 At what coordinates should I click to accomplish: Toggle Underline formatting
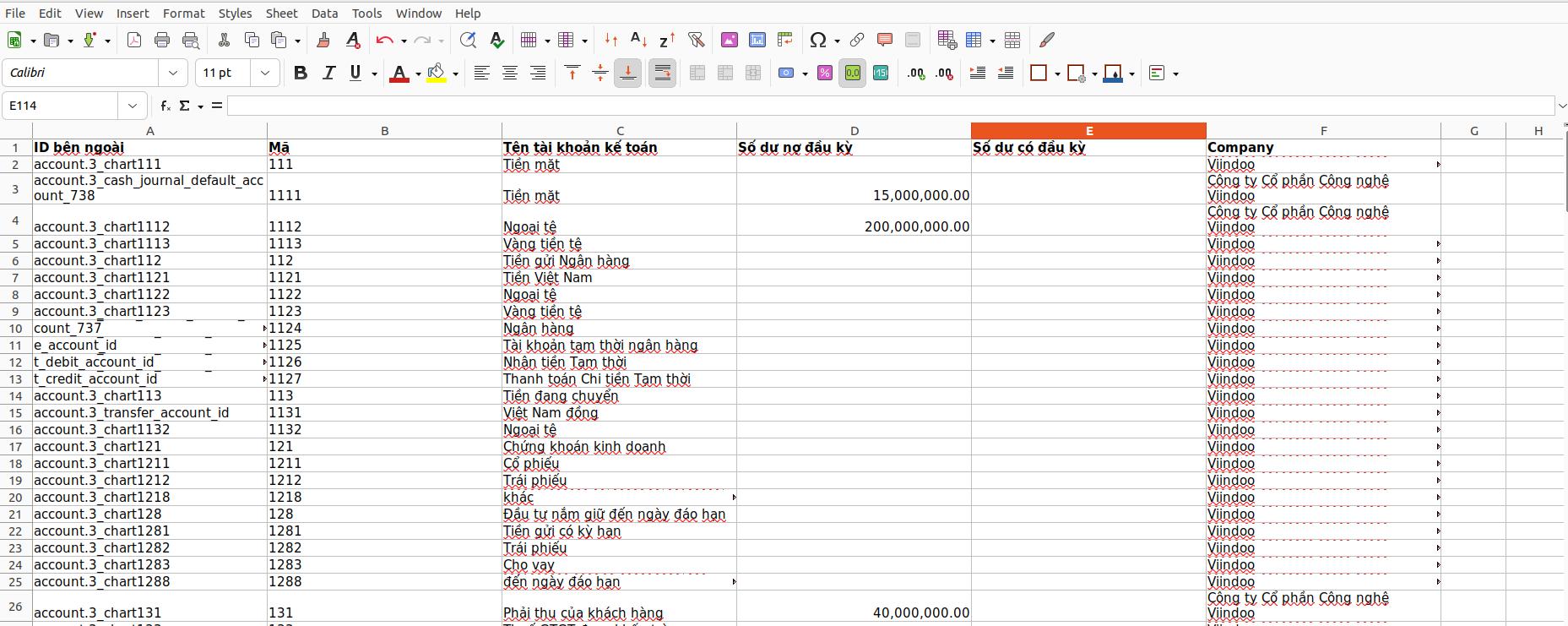point(355,73)
